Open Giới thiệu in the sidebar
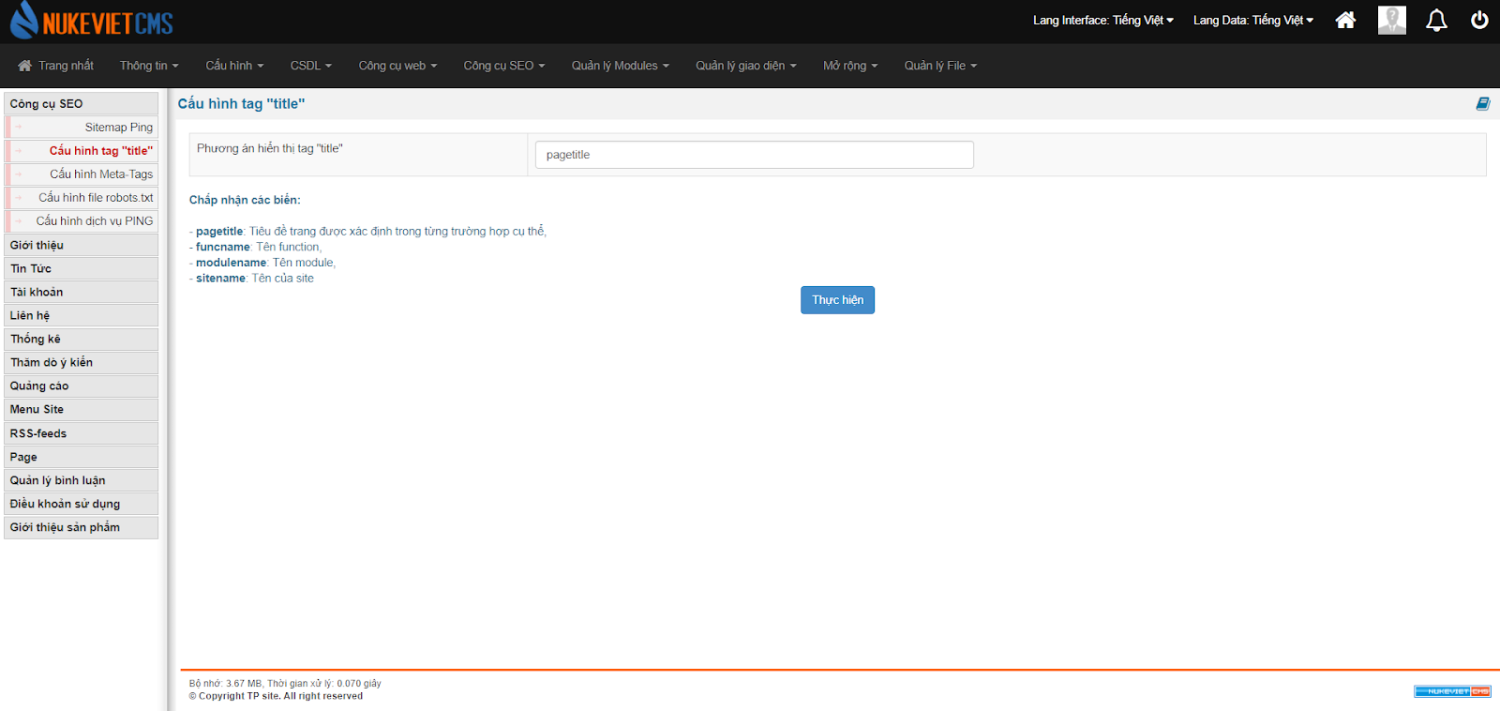 pos(81,245)
